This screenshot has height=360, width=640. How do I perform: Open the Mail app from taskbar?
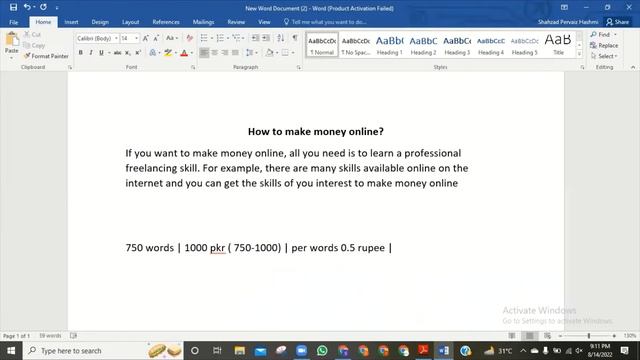(260, 351)
